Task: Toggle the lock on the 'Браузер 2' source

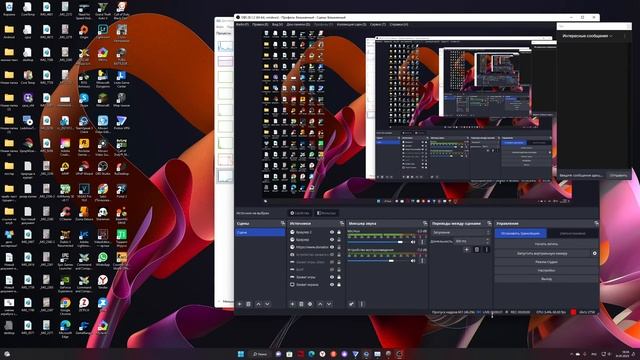Action: [x=339, y=232]
